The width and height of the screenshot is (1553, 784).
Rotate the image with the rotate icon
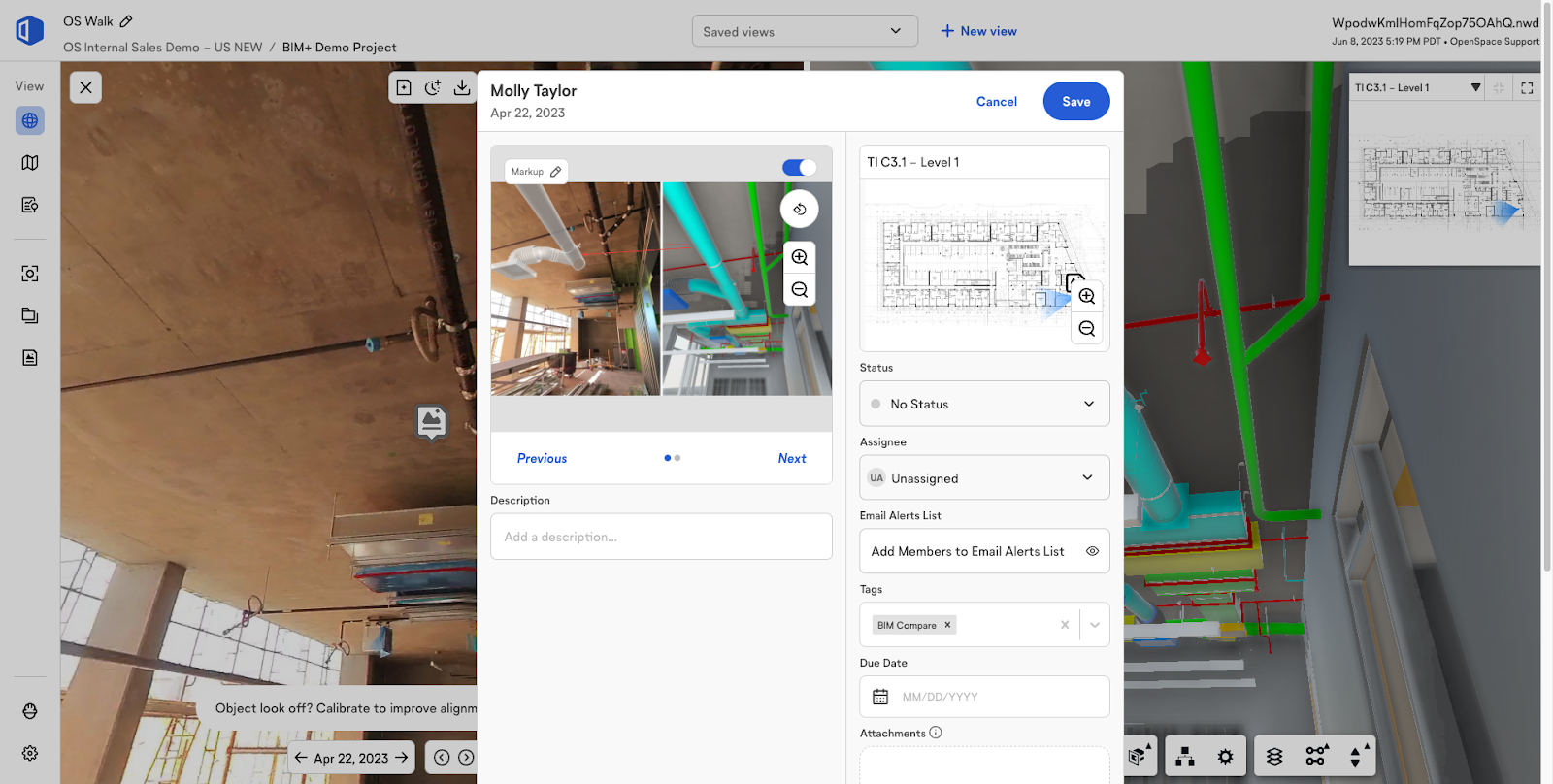pos(799,210)
